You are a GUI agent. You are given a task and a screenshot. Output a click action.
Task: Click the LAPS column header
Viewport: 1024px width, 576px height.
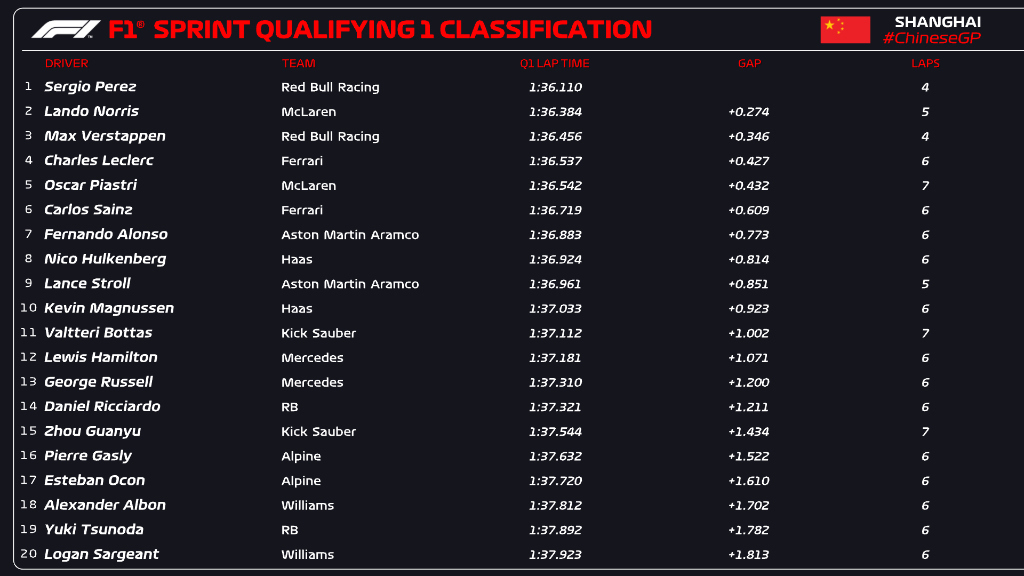tap(925, 63)
